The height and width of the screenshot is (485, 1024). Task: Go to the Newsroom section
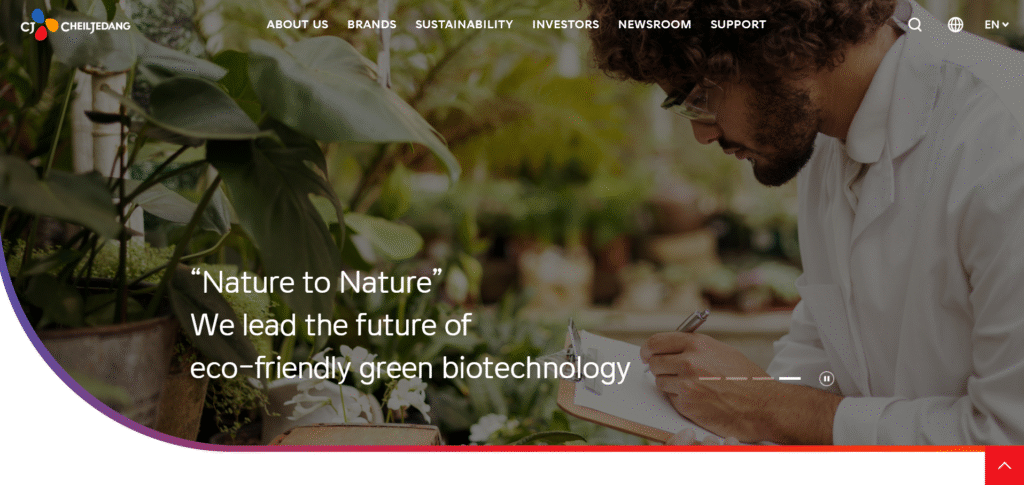[x=654, y=25]
